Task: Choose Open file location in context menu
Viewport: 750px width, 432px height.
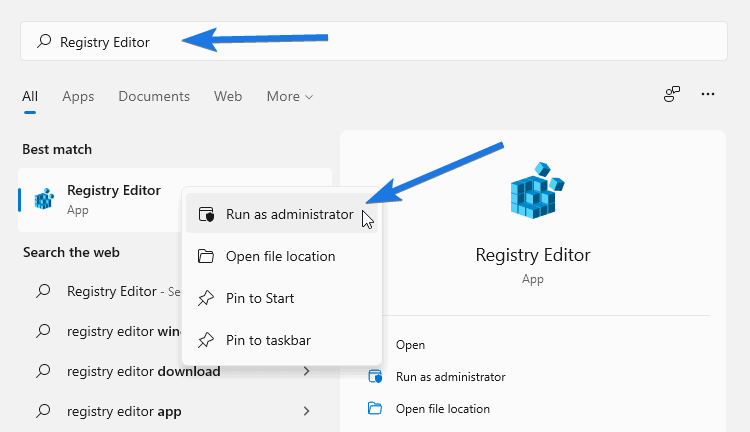Action: pyautogui.click(x=282, y=256)
